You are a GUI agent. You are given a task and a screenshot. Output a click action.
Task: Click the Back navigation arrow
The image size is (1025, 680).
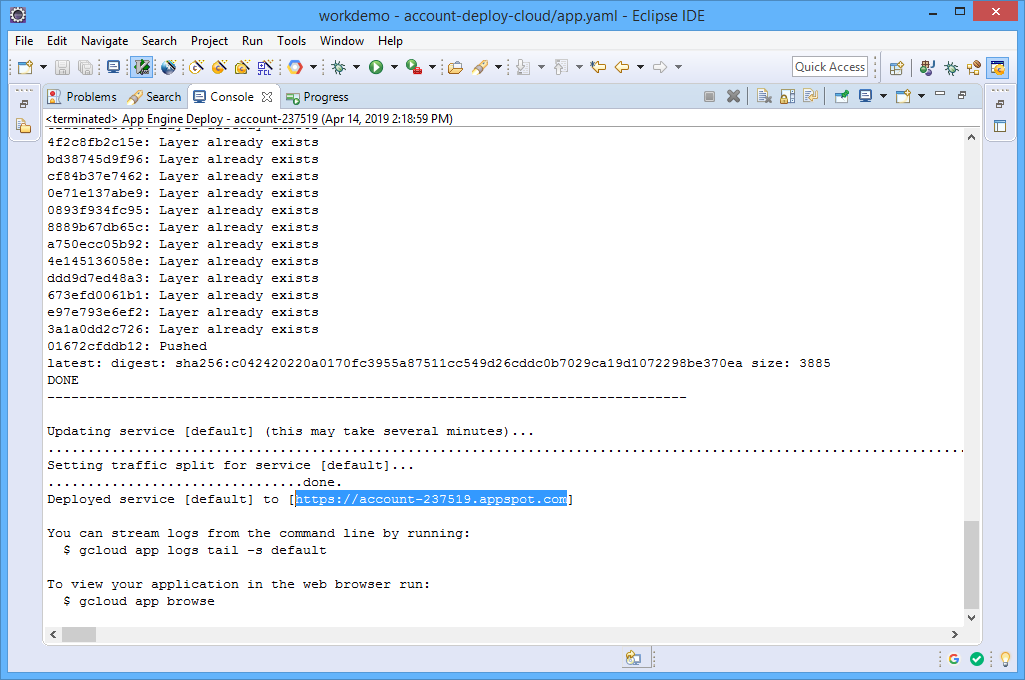click(x=622, y=67)
